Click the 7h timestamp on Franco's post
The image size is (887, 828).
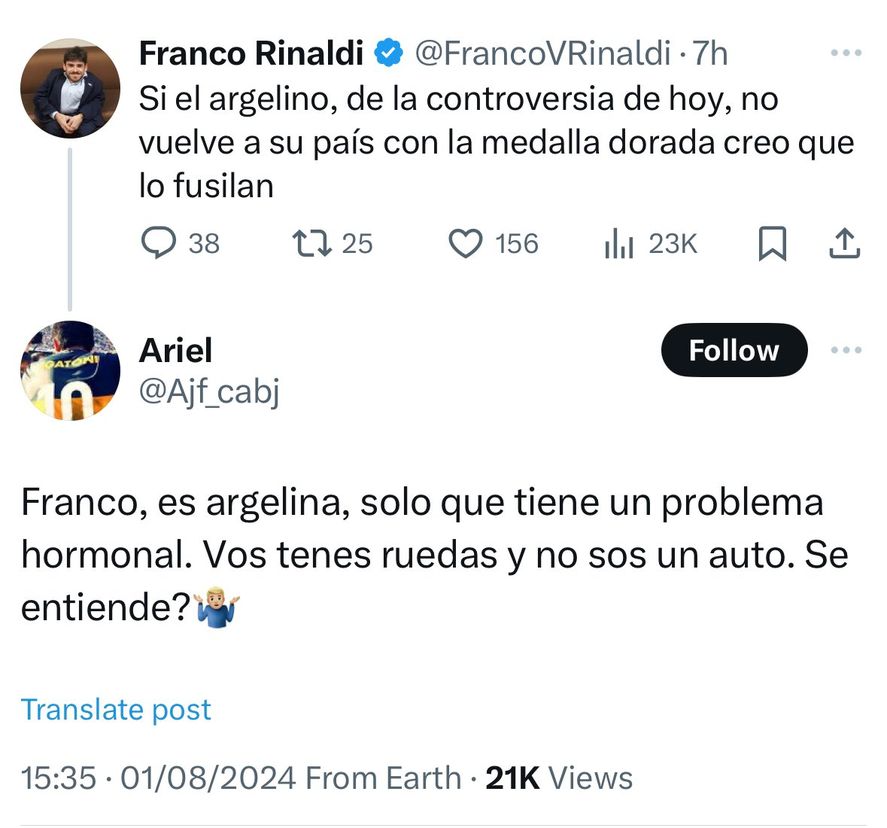pyautogui.click(x=712, y=54)
